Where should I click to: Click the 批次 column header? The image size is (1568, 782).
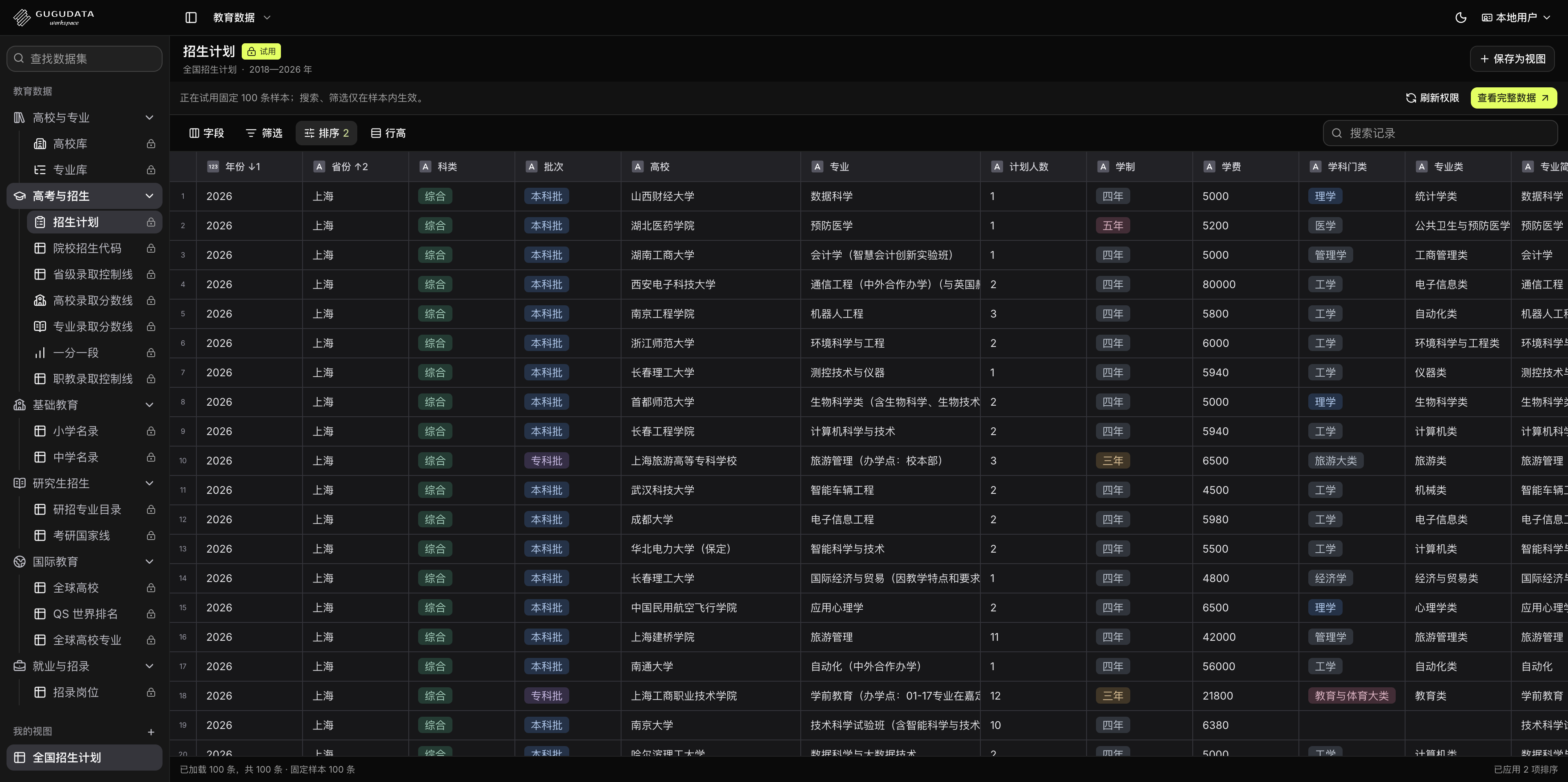(568, 167)
